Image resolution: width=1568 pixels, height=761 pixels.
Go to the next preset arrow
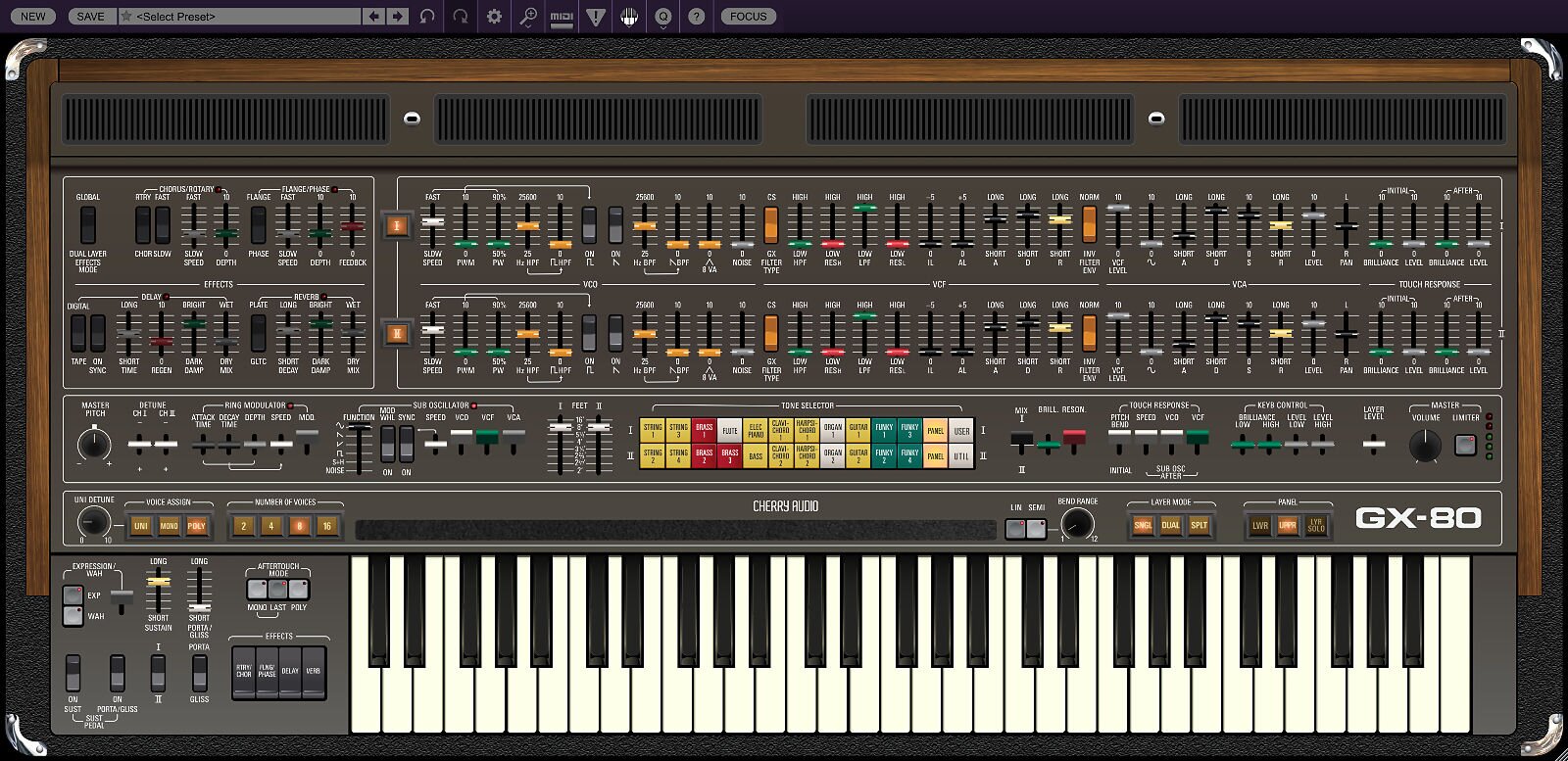397,17
